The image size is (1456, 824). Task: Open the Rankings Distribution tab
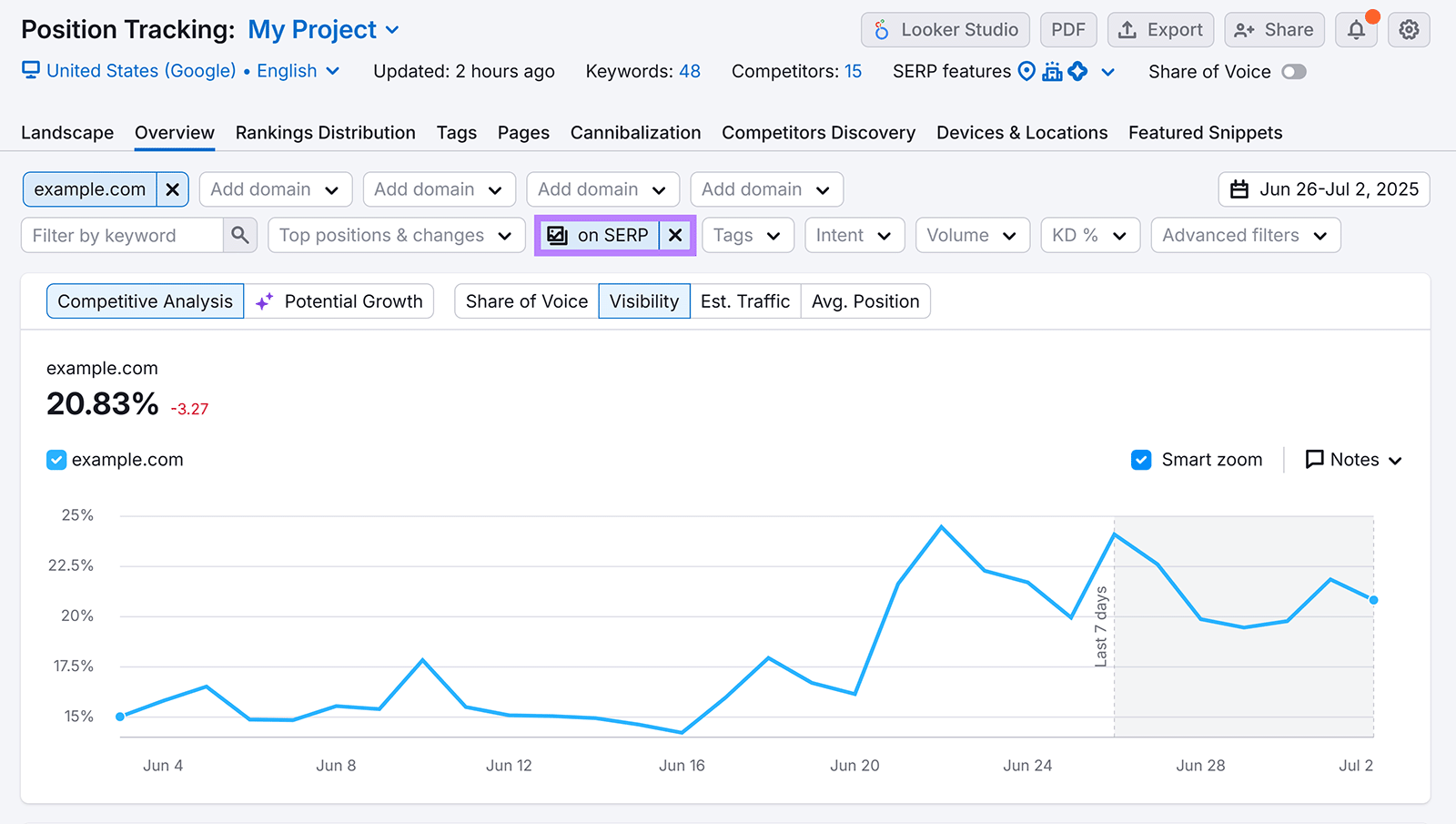click(325, 133)
